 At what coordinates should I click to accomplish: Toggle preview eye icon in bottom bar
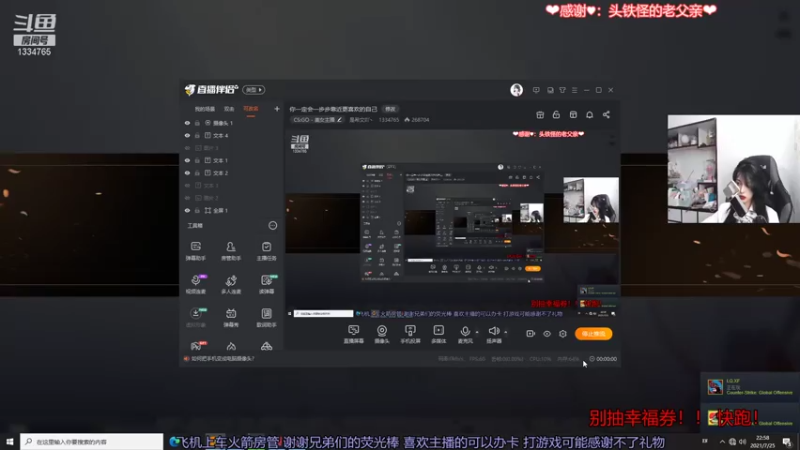tap(547, 334)
